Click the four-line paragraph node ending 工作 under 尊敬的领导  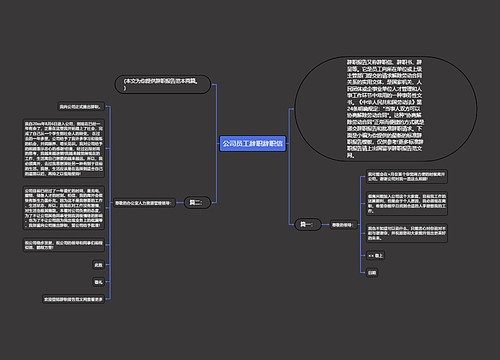pyautogui.click(x=407, y=203)
